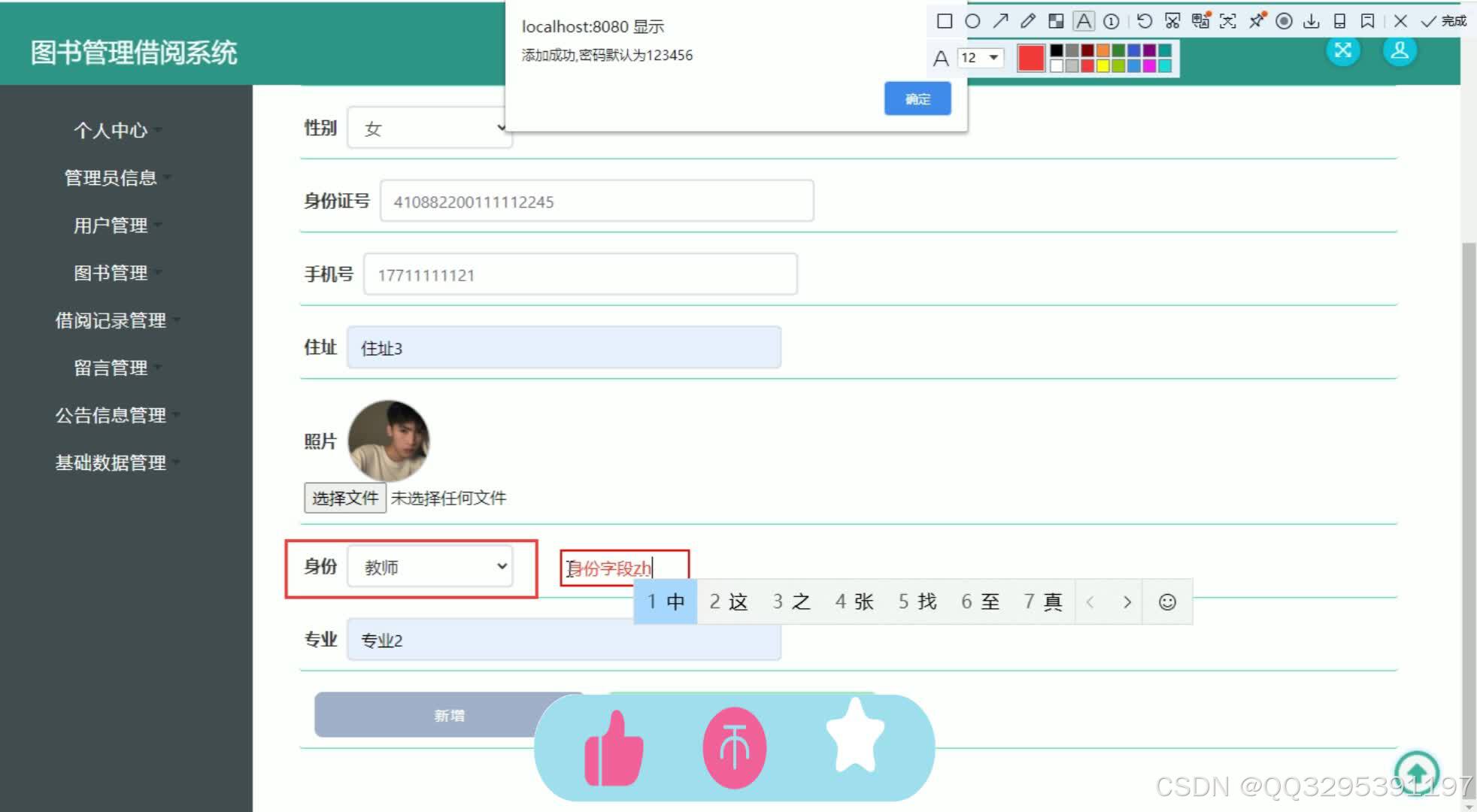Select the ellipse annotation tool
This screenshot has height=812, width=1477.
[x=972, y=21]
